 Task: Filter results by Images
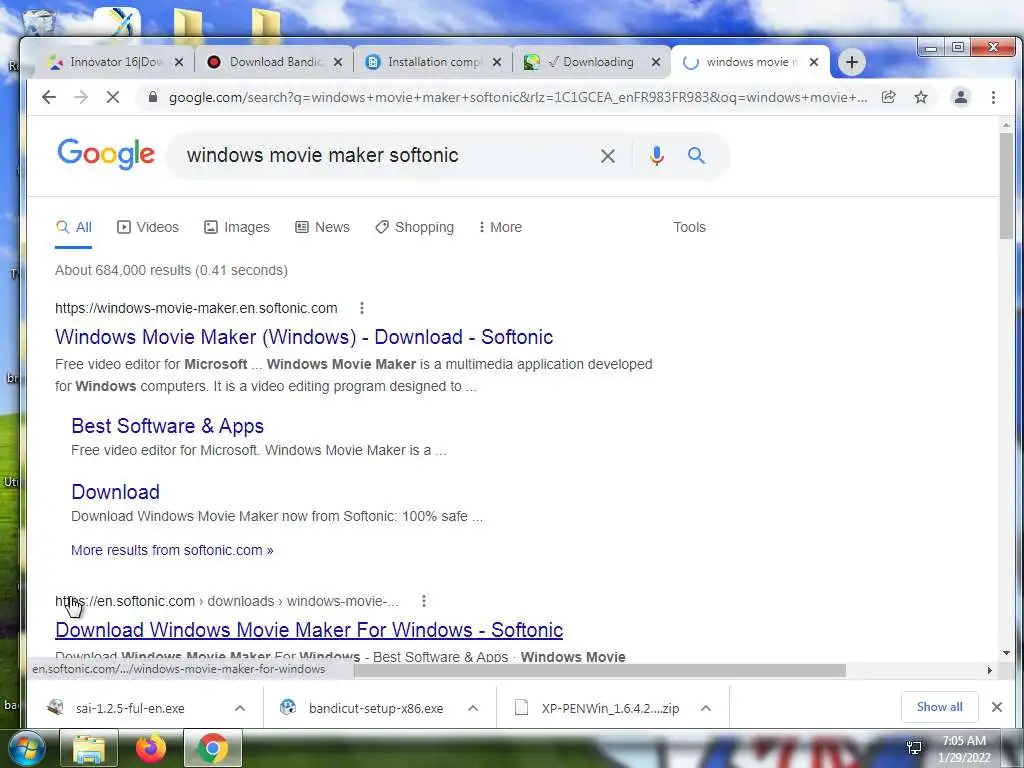point(236,227)
